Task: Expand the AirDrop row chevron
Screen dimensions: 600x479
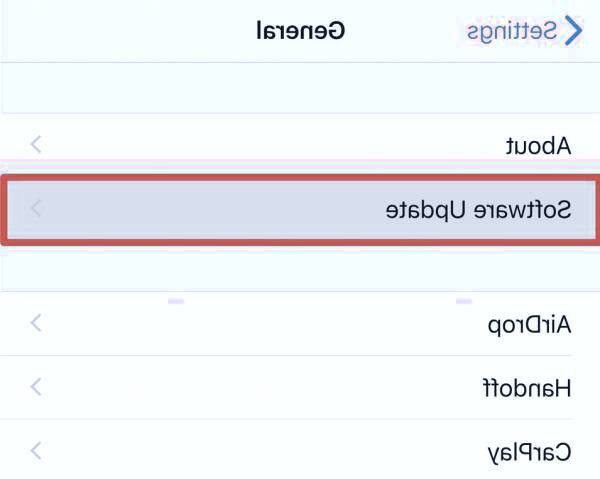Action: coord(36,324)
